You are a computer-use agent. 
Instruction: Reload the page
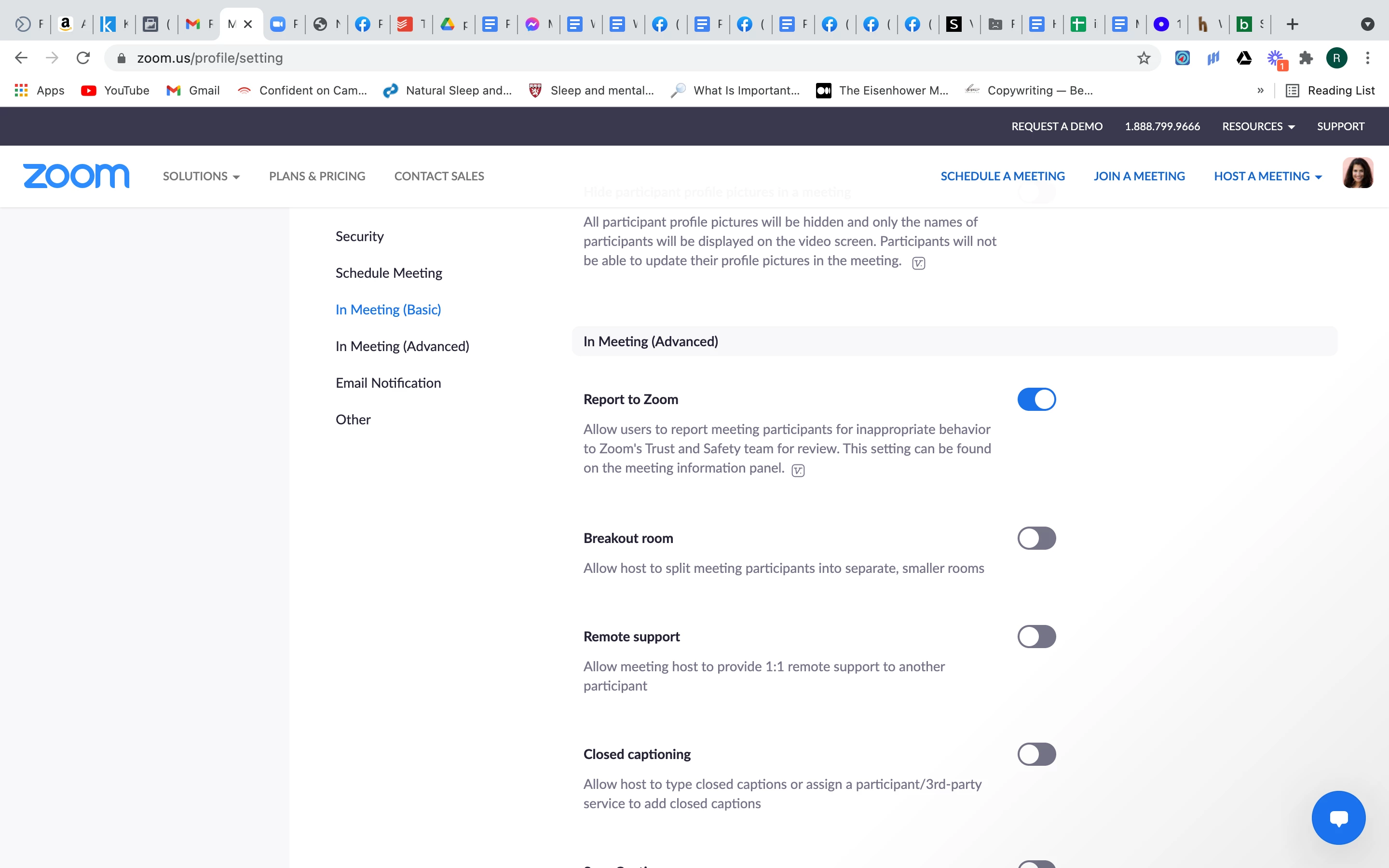(83, 58)
